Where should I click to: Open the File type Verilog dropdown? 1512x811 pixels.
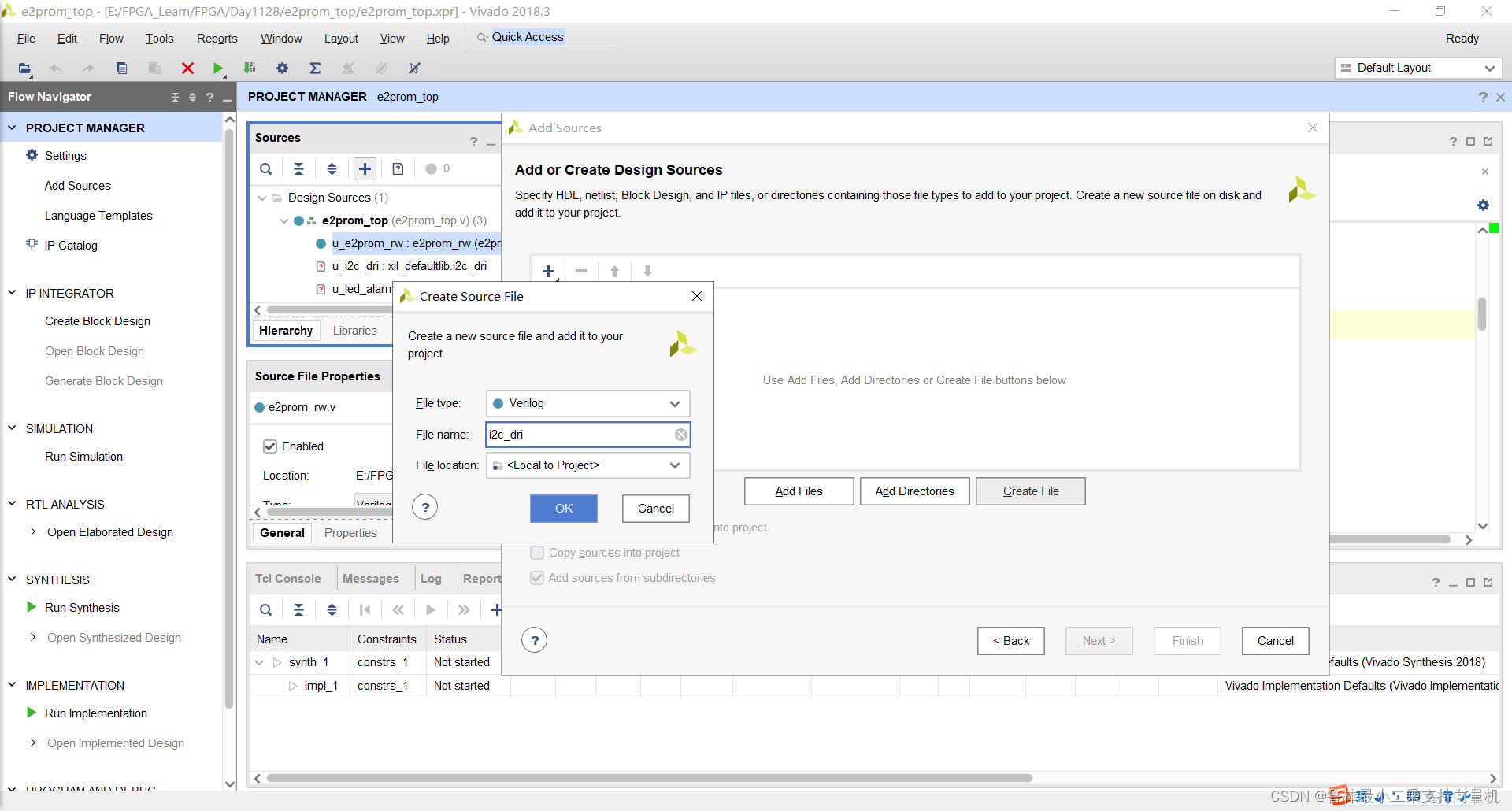pos(588,403)
